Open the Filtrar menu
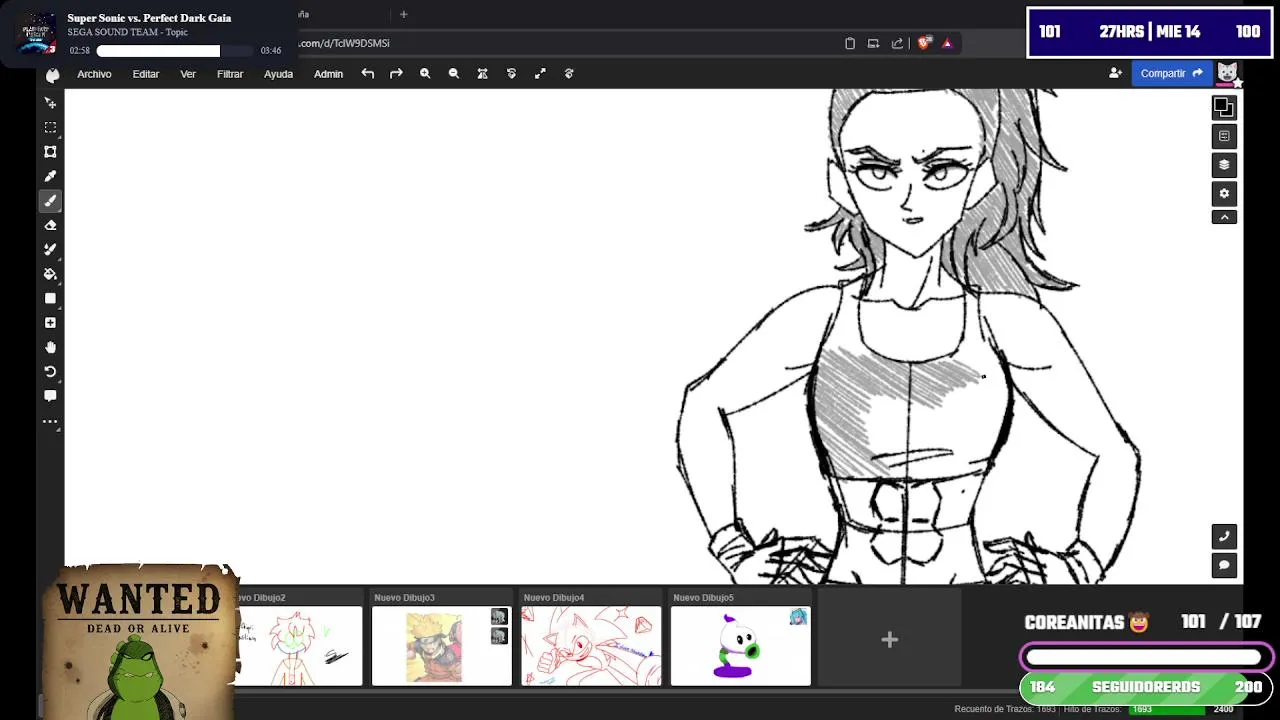The width and height of the screenshot is (1280, 720). pyautogui.click(x=230, y=74)
